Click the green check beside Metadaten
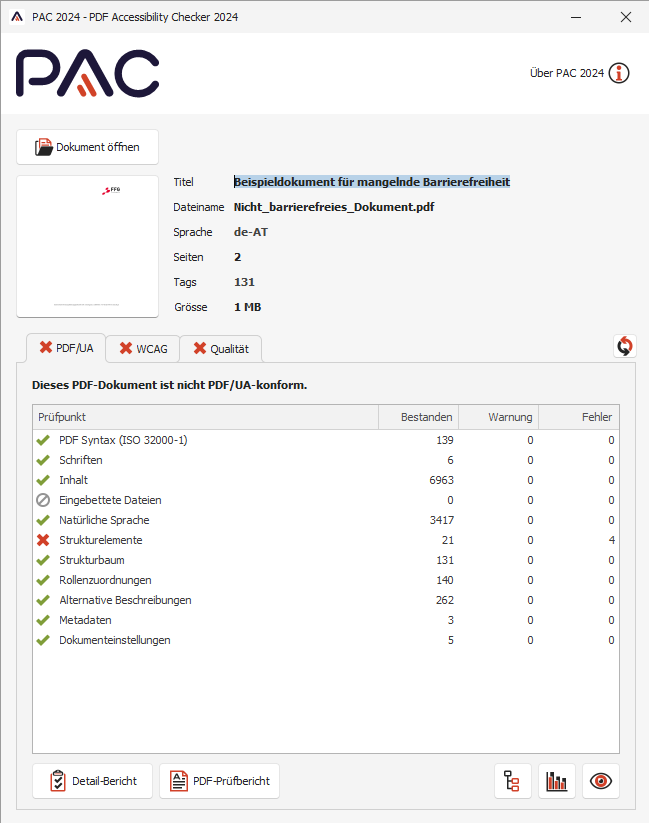This screenshot has height=823, width=649. click(43, 620)
